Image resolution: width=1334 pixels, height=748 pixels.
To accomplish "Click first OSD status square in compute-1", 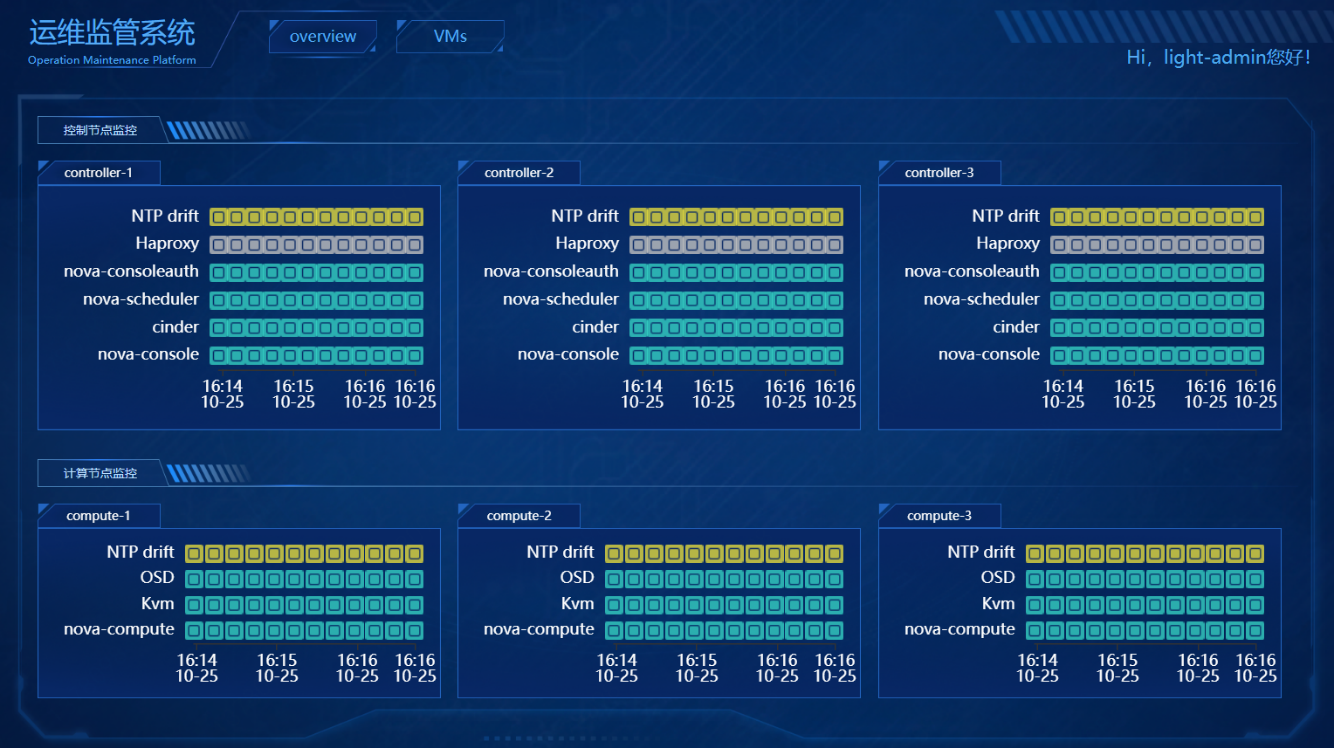I will point(194,579).
